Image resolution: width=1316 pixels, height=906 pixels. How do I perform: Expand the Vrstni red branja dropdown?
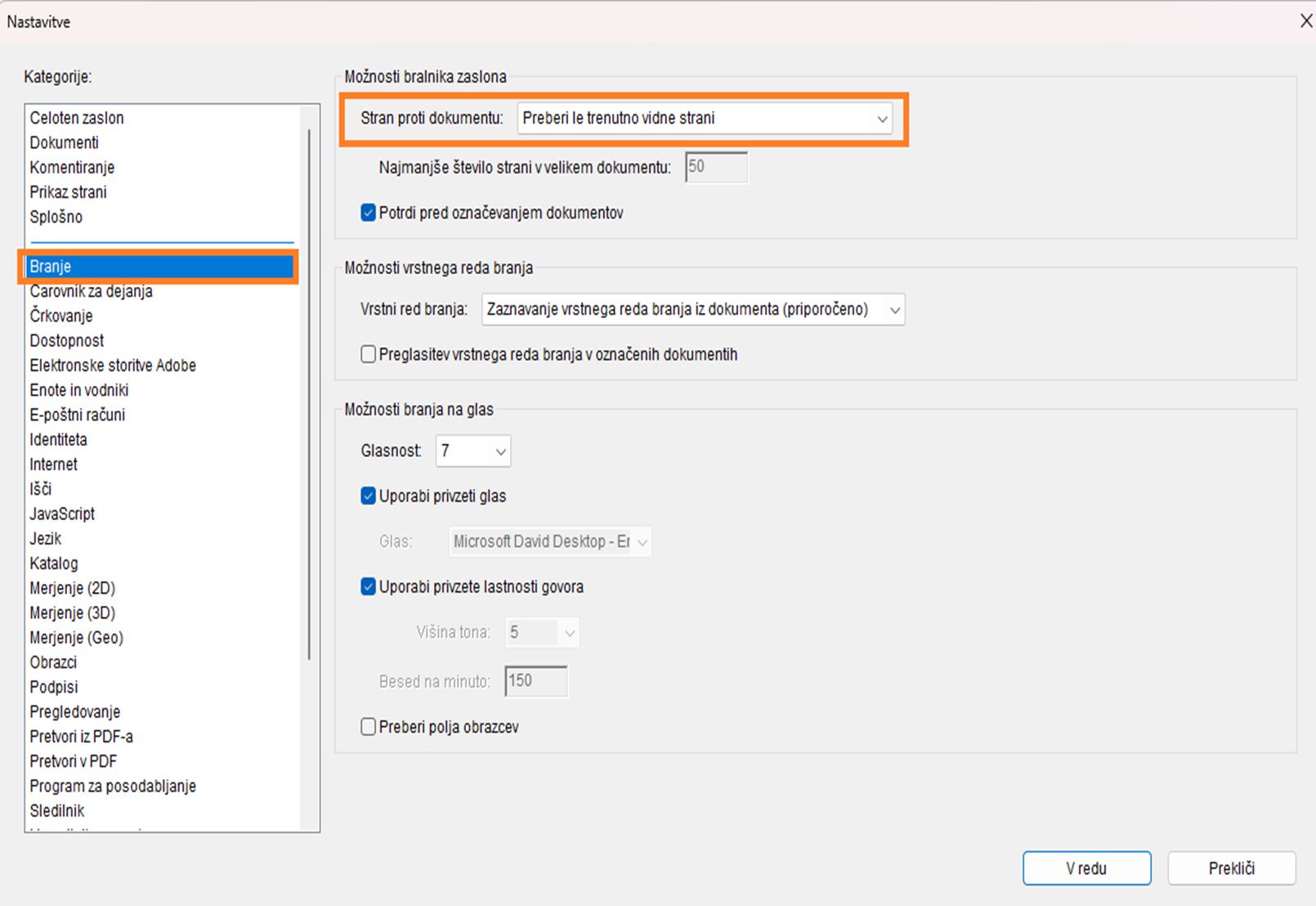point(693,310)
